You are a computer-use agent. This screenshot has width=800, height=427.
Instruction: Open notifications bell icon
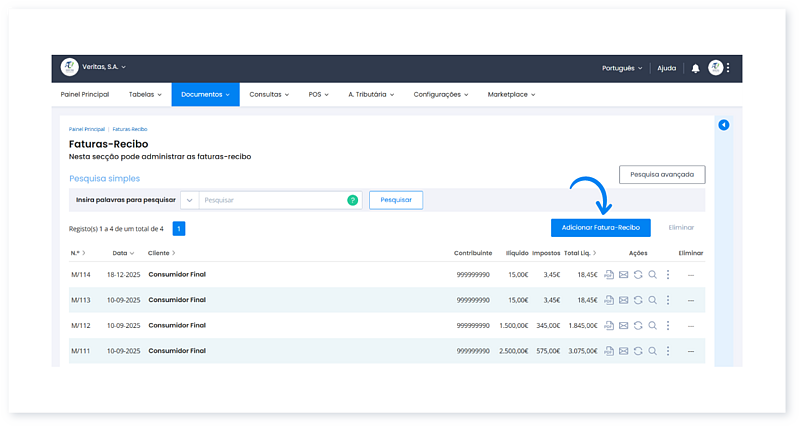click(696, 68)
